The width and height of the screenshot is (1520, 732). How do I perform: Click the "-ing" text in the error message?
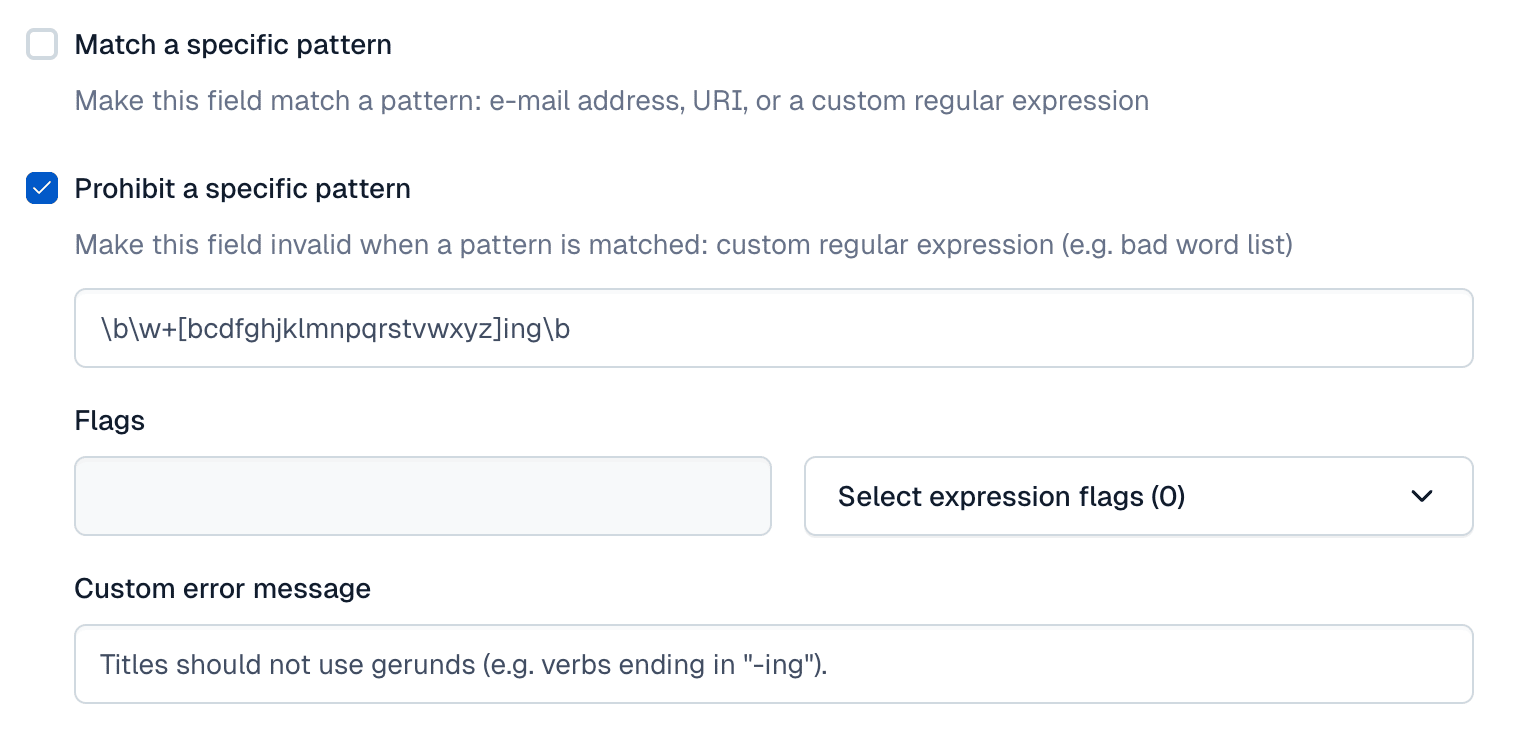(774, 665)
